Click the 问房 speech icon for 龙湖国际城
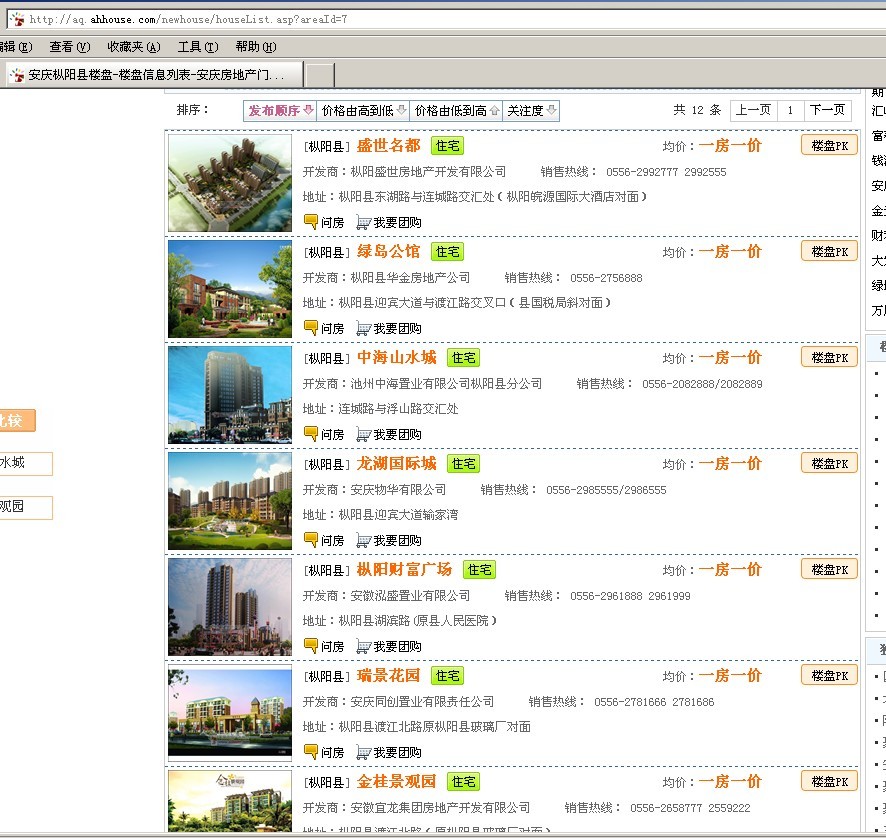The height and width of the screenshot is (838, 886). click(311, 540)
